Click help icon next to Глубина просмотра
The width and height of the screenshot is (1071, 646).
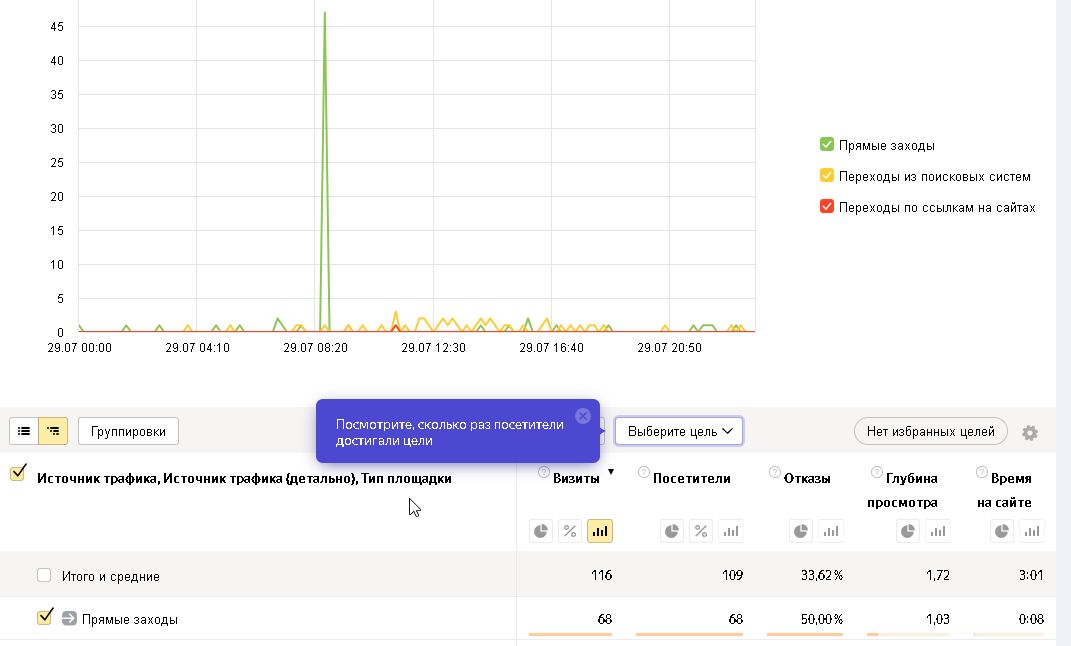click(877, 472)
